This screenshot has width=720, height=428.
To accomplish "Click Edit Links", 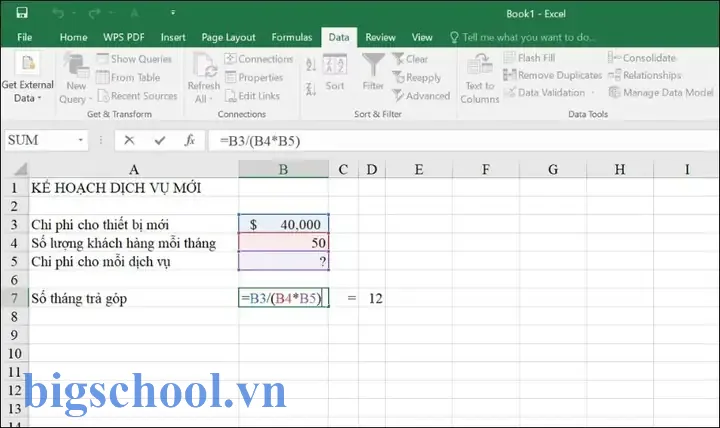I will click(252, 96).
